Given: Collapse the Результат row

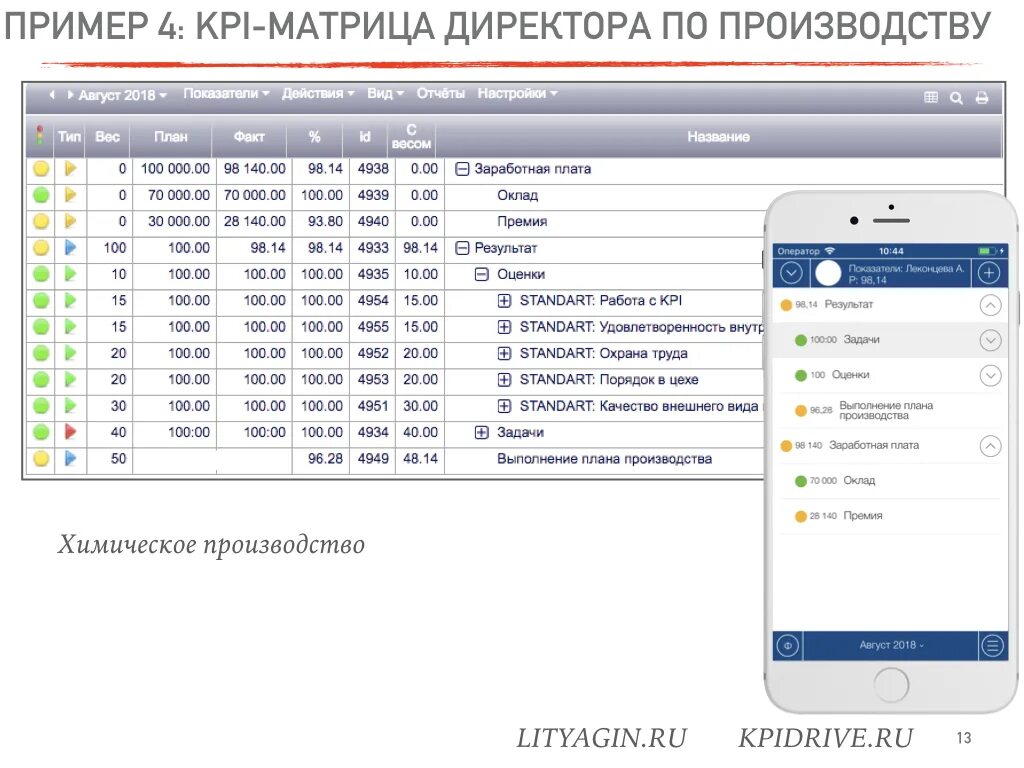Looking at the screenshot, I should 462,248.
